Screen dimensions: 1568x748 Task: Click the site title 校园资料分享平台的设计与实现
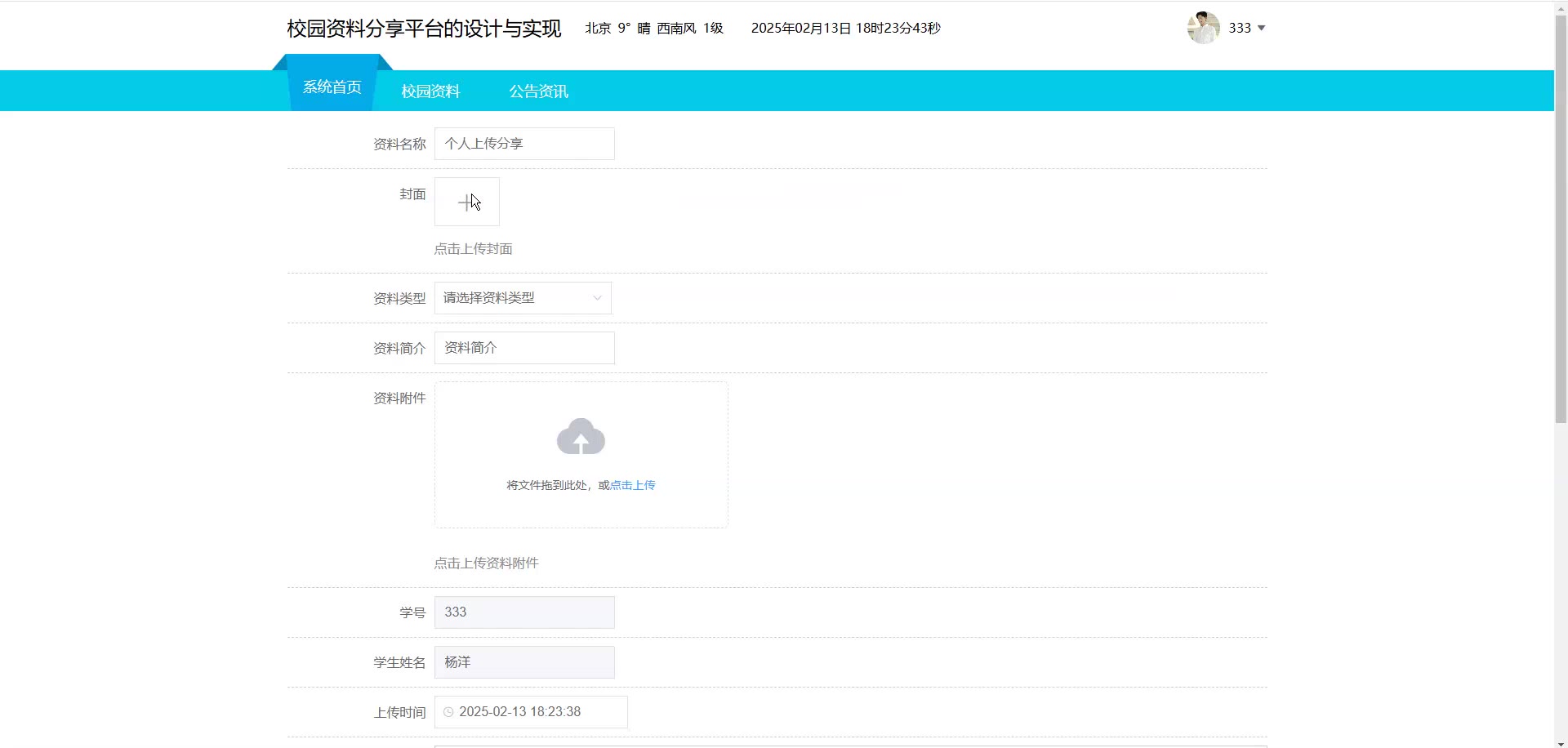[424, 29]
